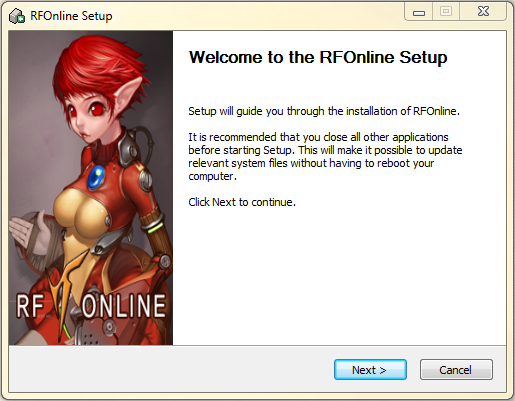
Task: Click the disabled maximize button
Action: click(446, 12)
